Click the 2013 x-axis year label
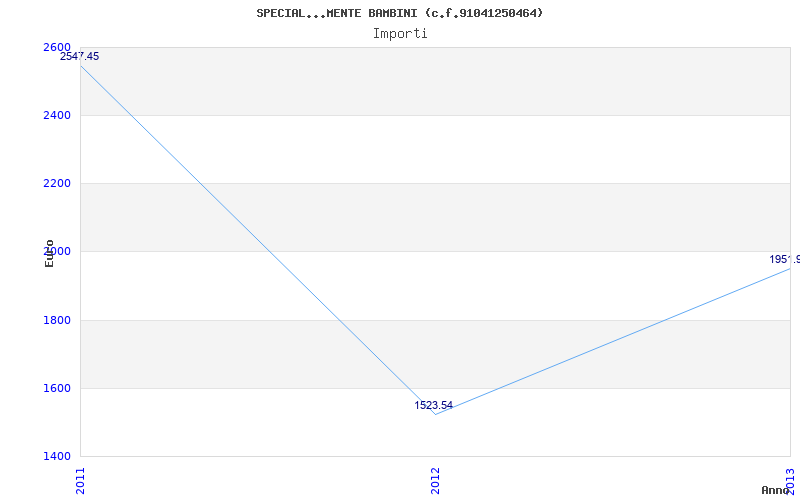 (790, 480)
